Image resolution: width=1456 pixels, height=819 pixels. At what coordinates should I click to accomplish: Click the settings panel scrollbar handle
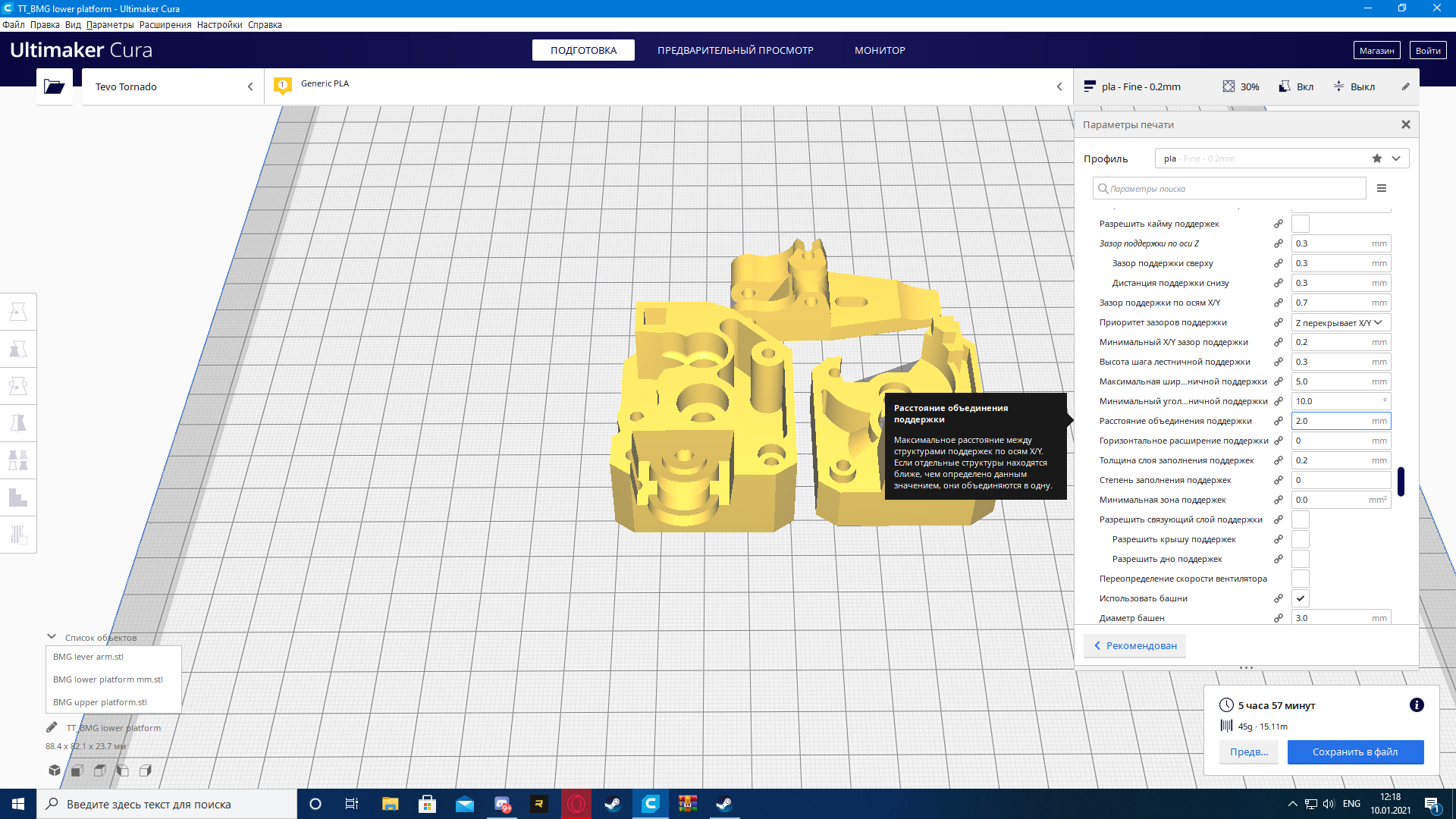[x=1401, y=481]
